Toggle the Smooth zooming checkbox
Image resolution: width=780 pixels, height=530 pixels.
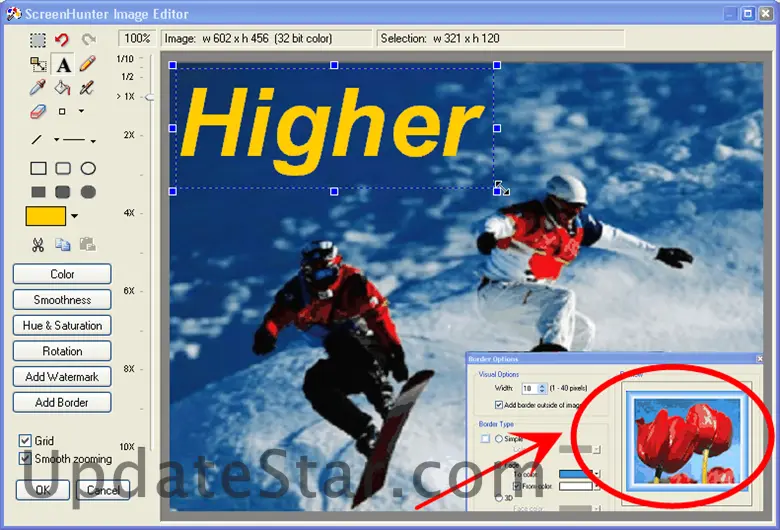click(25, 458)
